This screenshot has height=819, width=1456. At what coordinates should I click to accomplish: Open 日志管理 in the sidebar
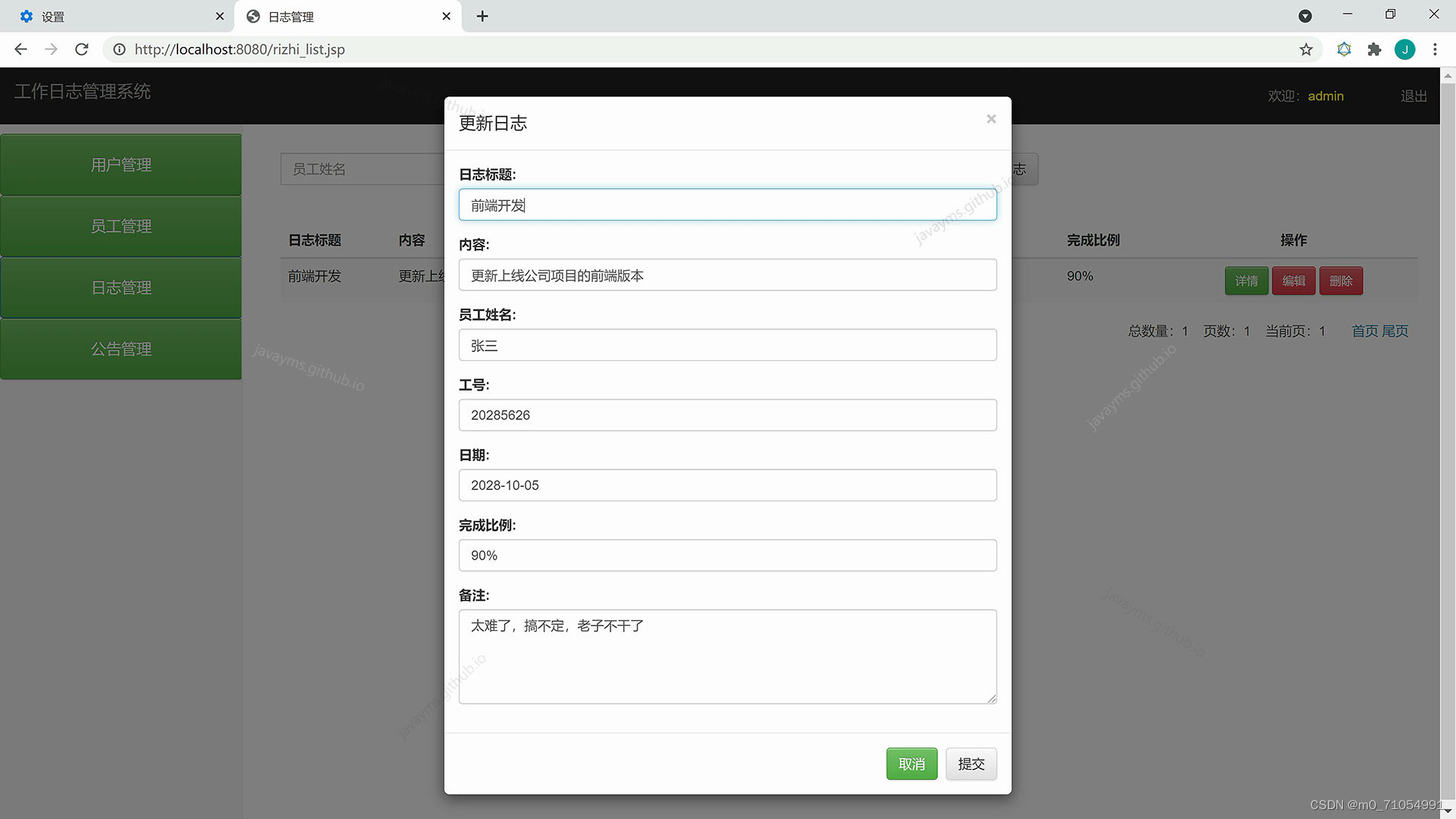point(121,288)
